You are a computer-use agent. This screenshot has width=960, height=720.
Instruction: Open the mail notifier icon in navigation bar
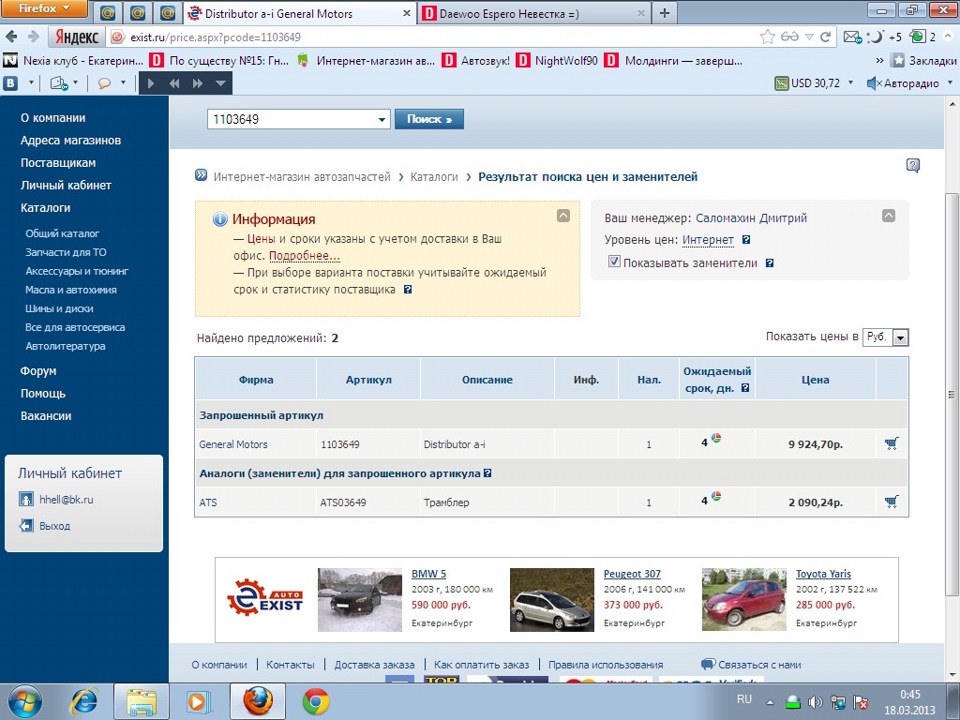[852, 37]
